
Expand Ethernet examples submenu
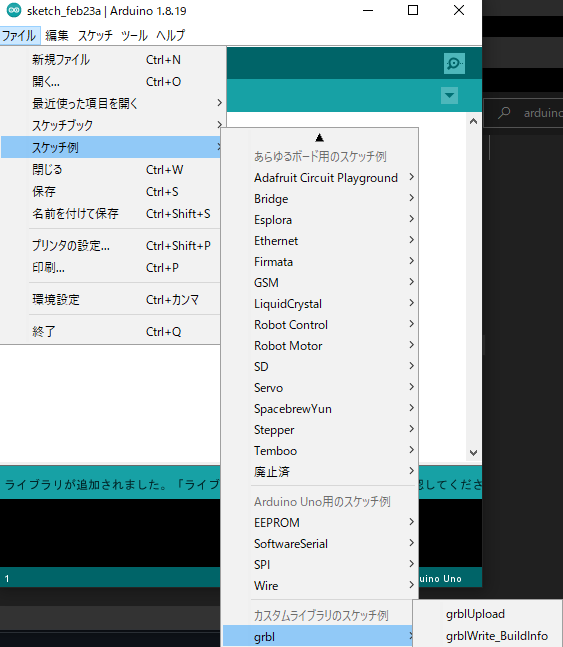point(320,241)
